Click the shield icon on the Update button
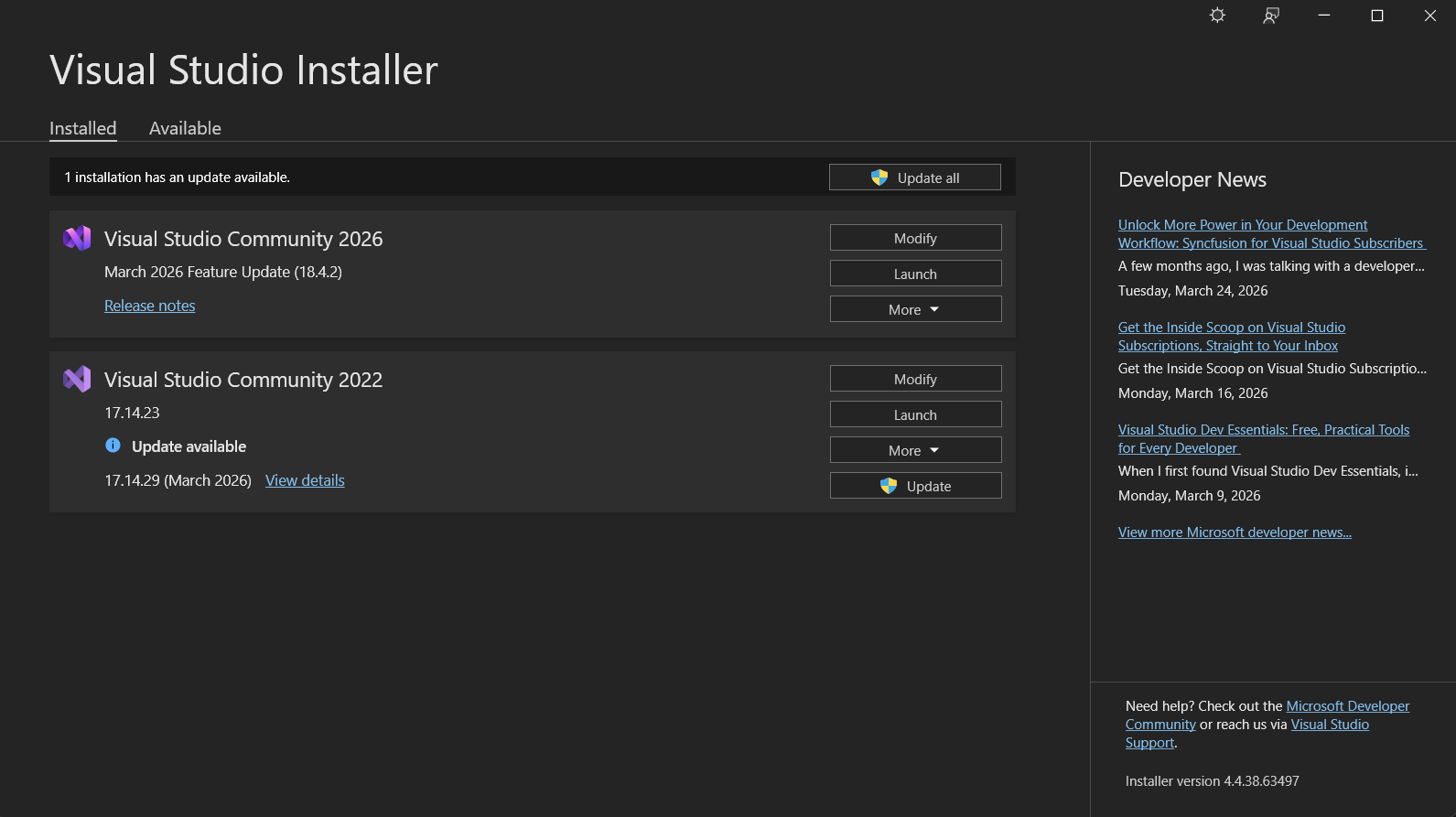This screenshot has height=817, width=1456. [x=889, y=486]
